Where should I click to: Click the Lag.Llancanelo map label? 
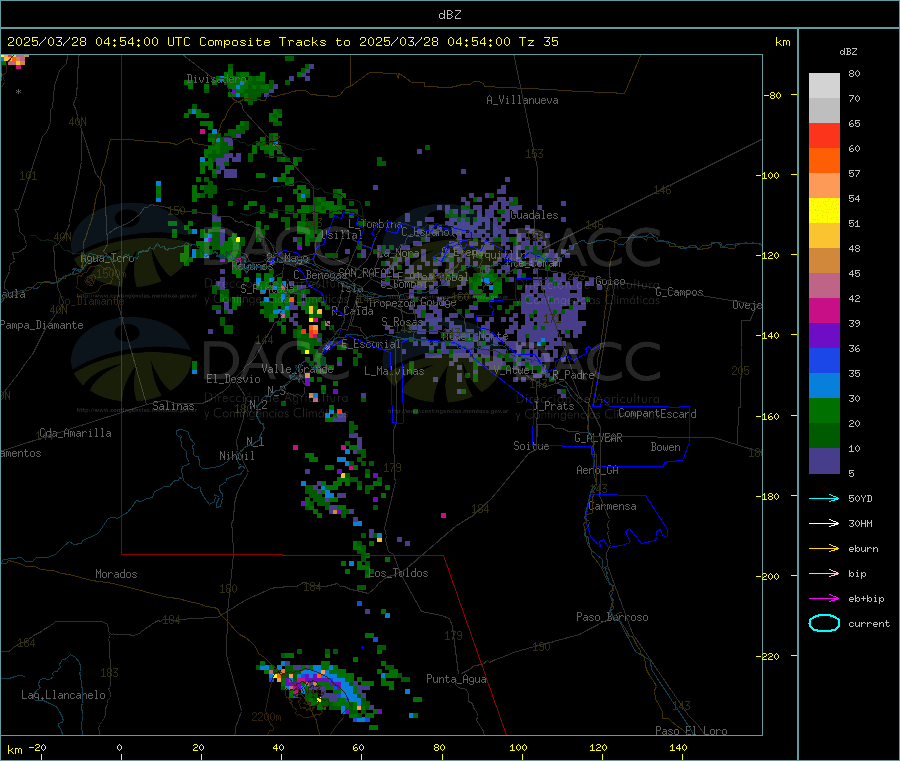tap(63, 695)
